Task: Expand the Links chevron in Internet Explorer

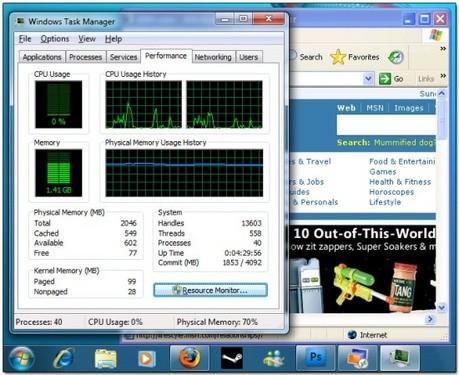Action: point(443,76)
